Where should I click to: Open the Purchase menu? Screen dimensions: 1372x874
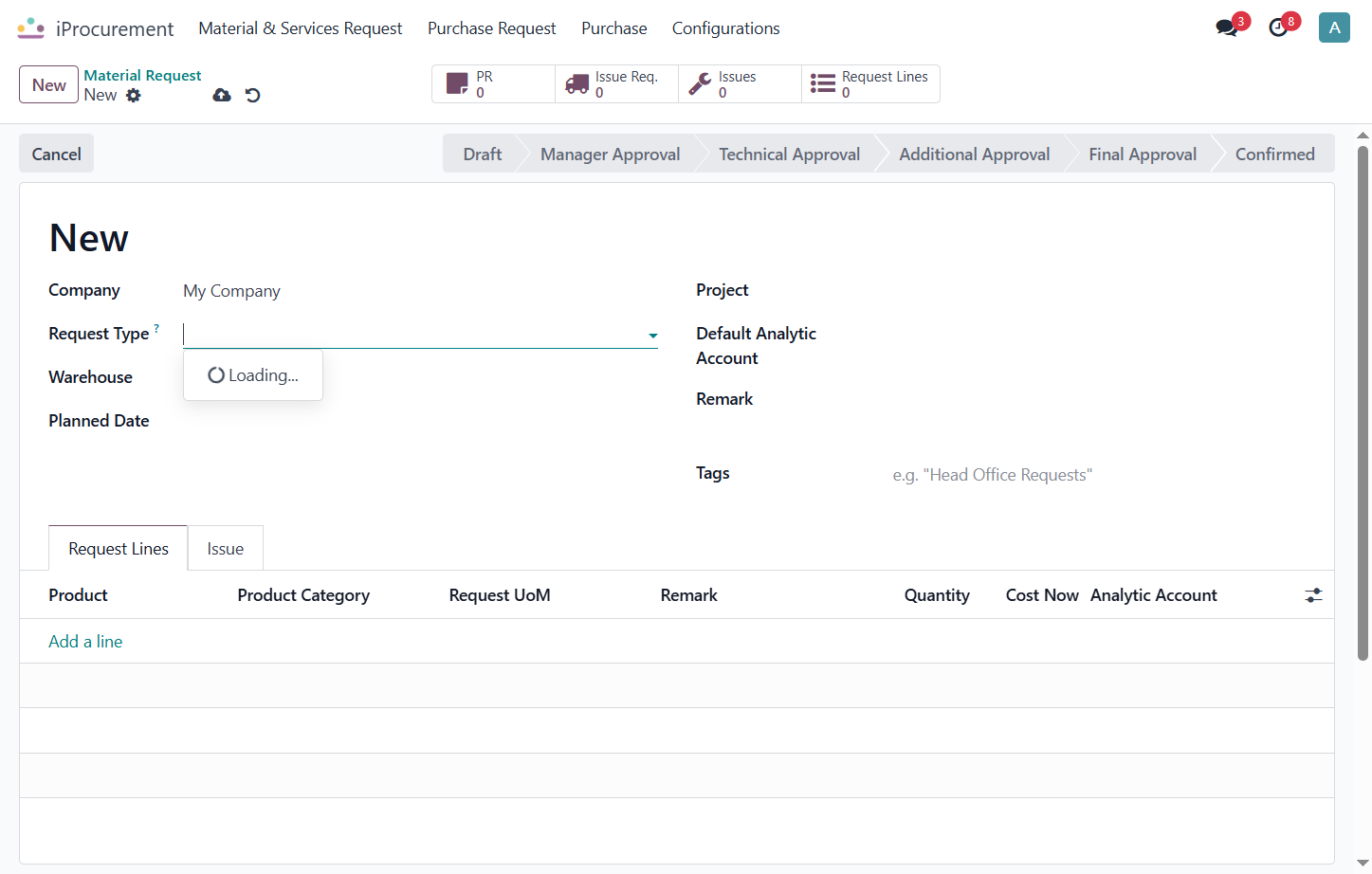click(614, 28)
